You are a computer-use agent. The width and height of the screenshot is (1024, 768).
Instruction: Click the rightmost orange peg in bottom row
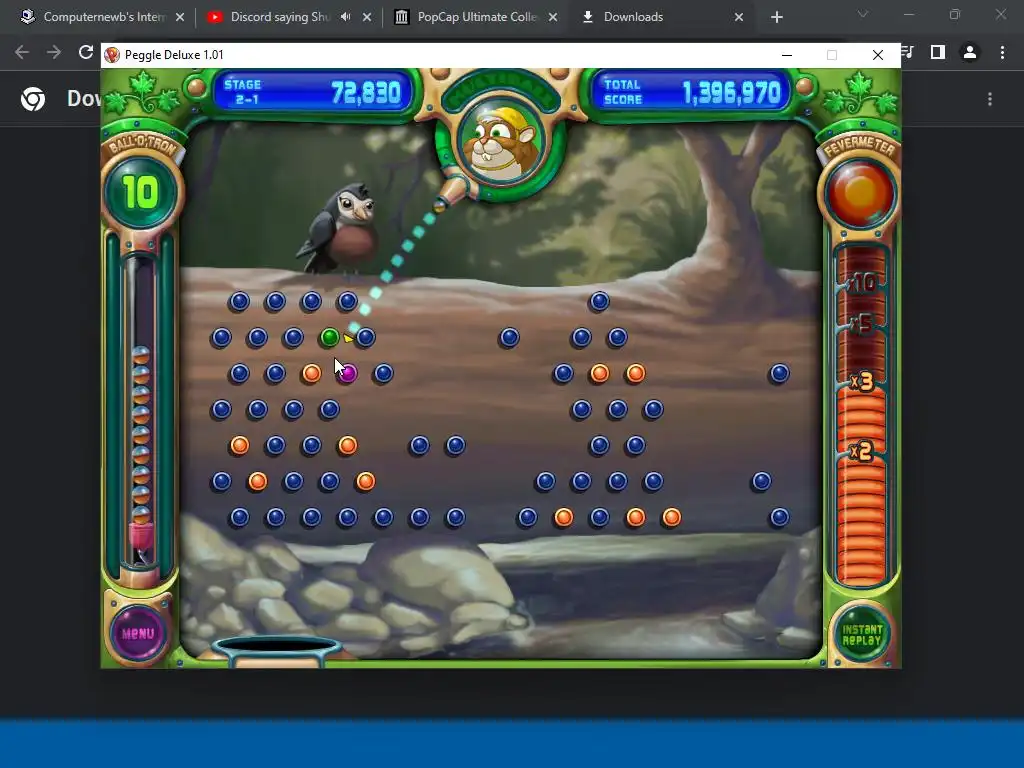click(671, 517)
